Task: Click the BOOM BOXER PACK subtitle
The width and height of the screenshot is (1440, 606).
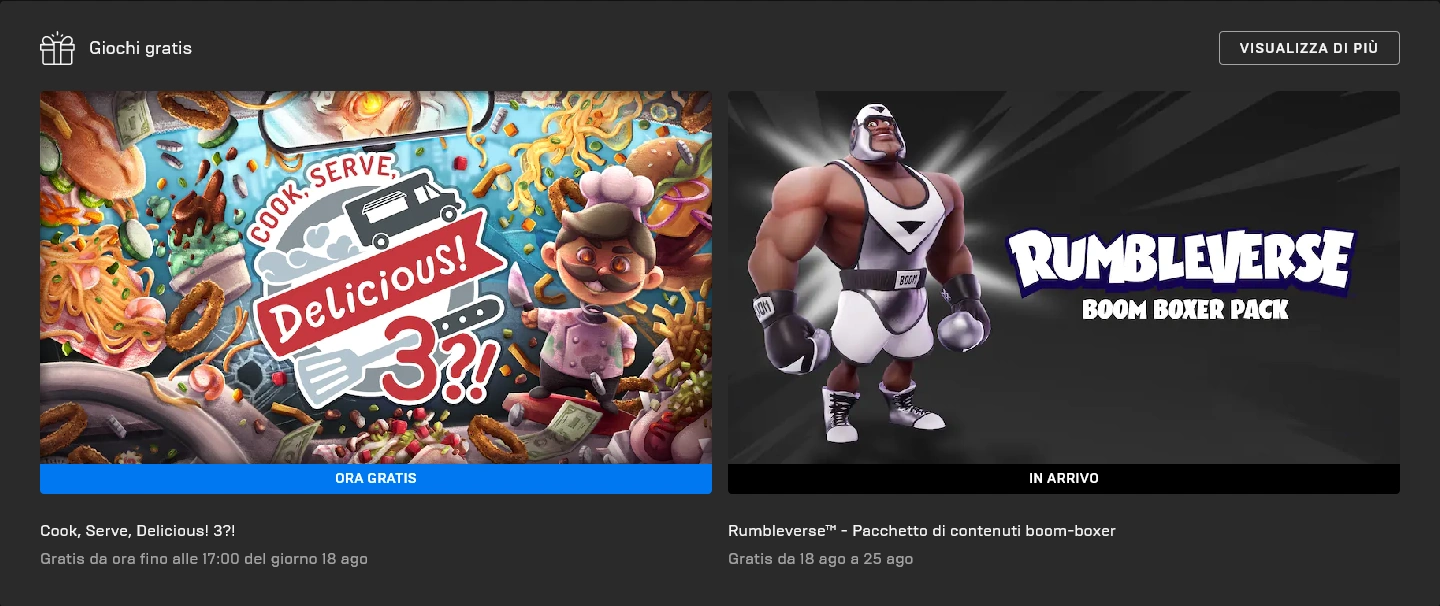Action: [x=1185, y=310]
